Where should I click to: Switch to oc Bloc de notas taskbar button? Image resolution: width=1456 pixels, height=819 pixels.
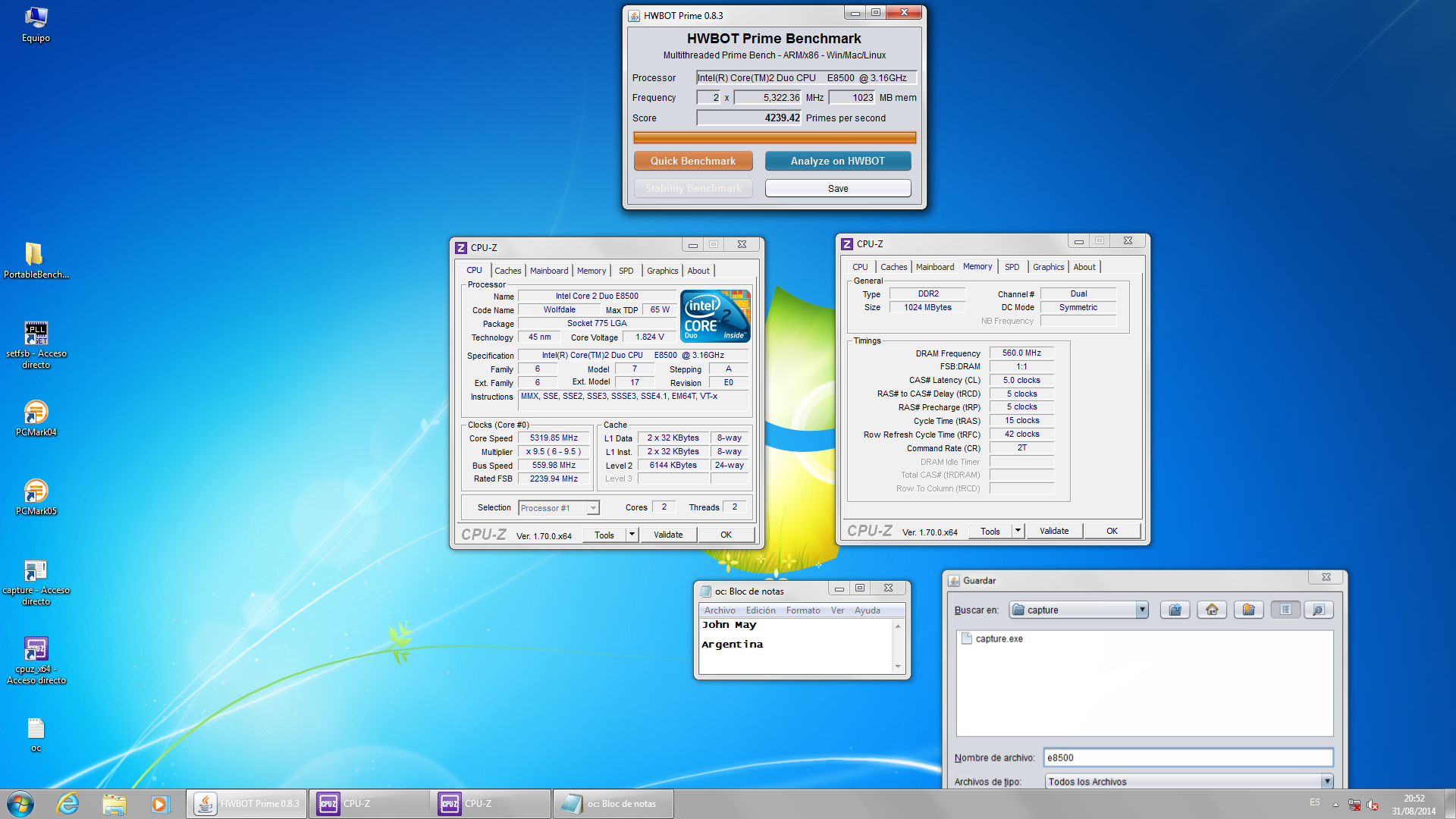(613, 804)
